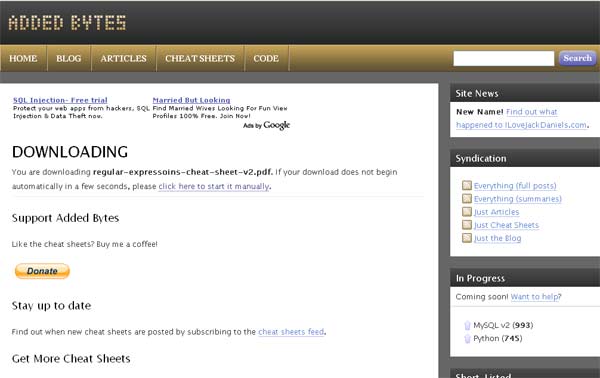Click RSS icon beside Just the Blog

(467, 238)
